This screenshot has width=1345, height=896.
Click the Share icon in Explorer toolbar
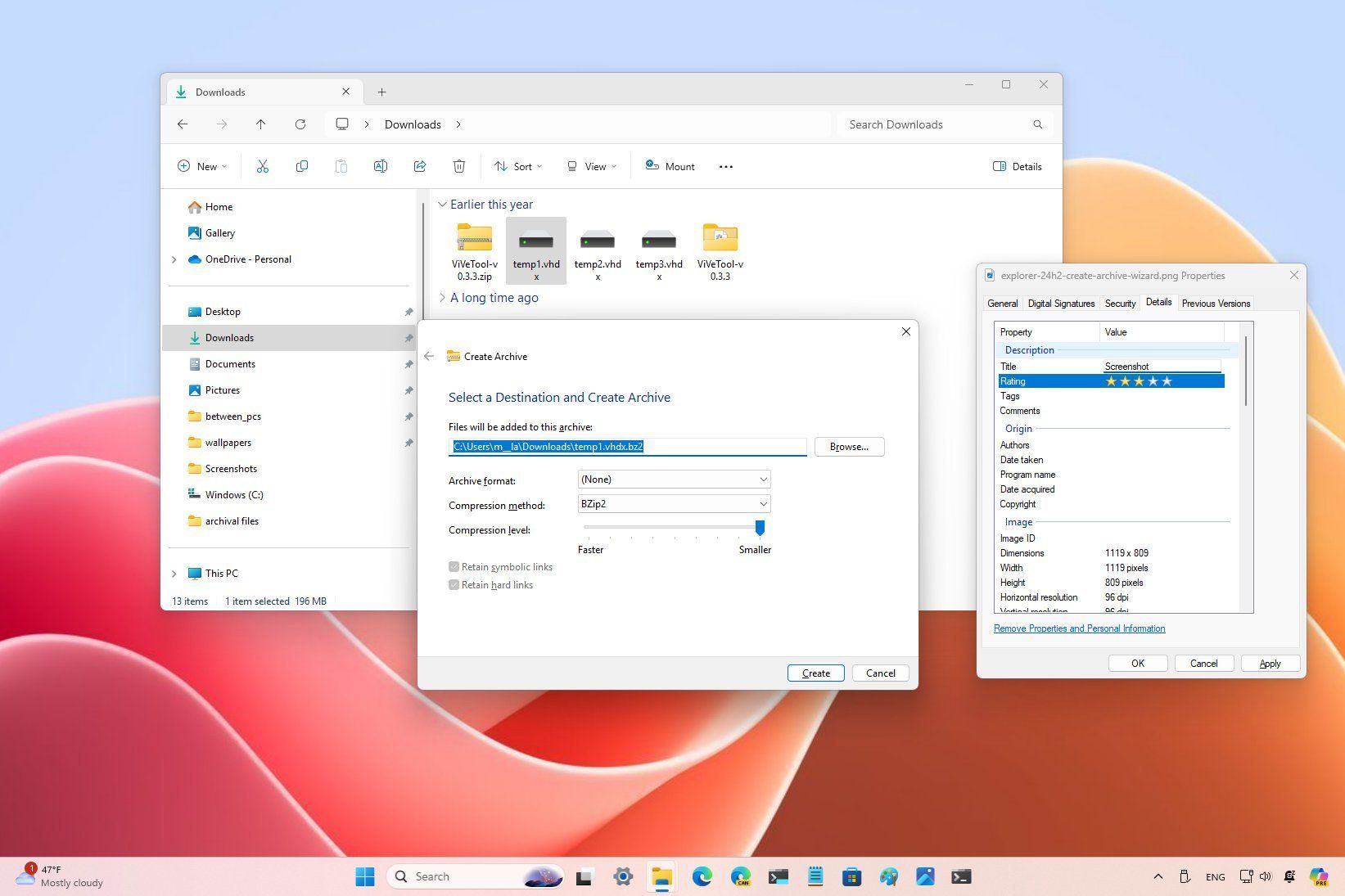point(419,166)
